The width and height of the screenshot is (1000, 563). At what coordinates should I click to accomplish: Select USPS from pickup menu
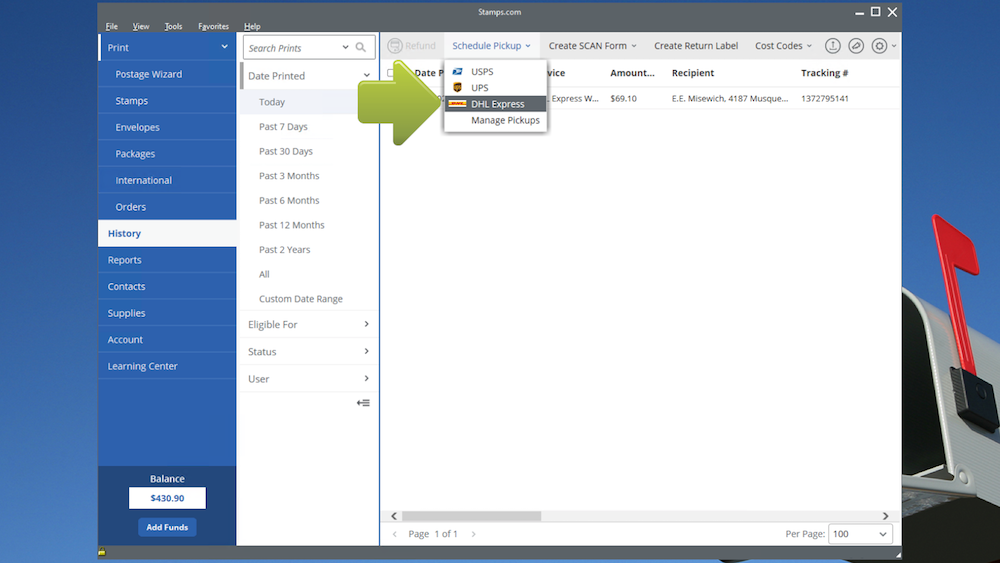click(x=496, y=71)
